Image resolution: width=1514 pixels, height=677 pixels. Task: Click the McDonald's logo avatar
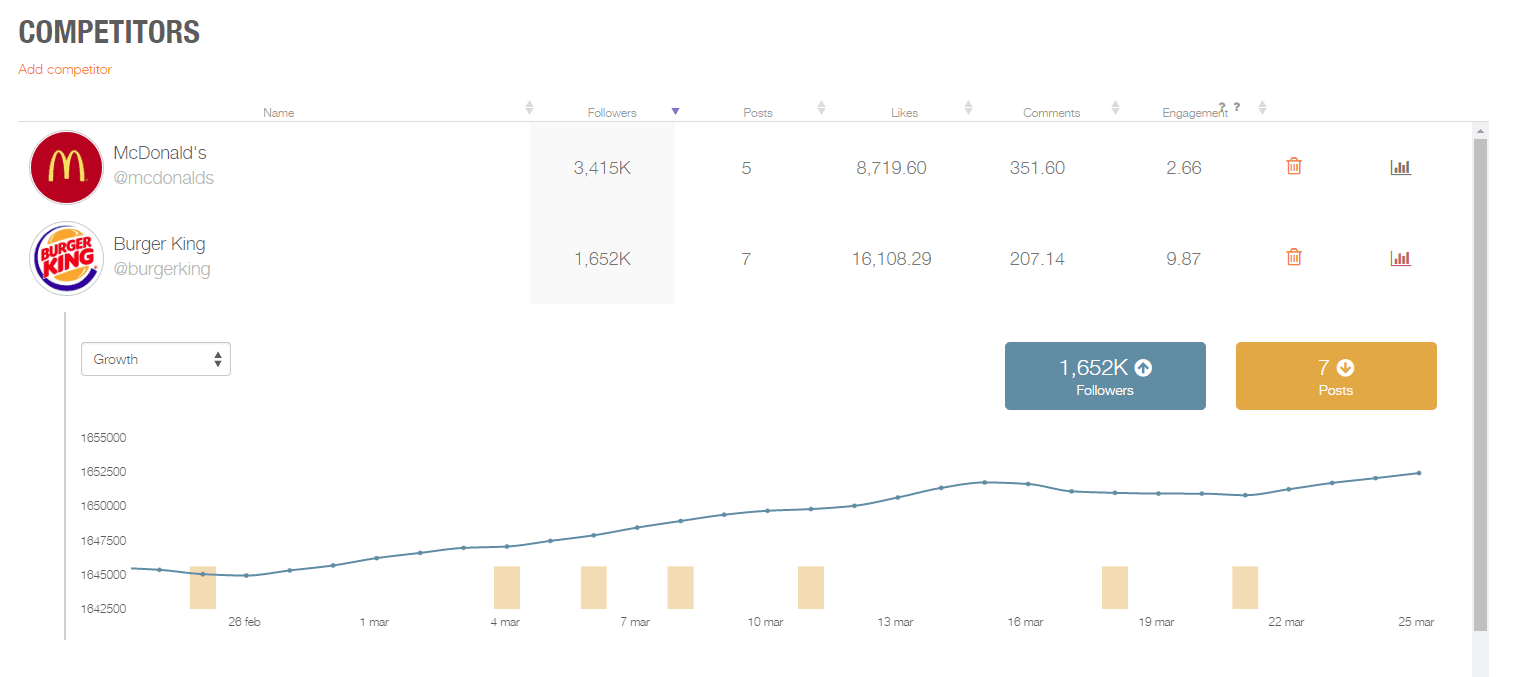tap(66, 167)
